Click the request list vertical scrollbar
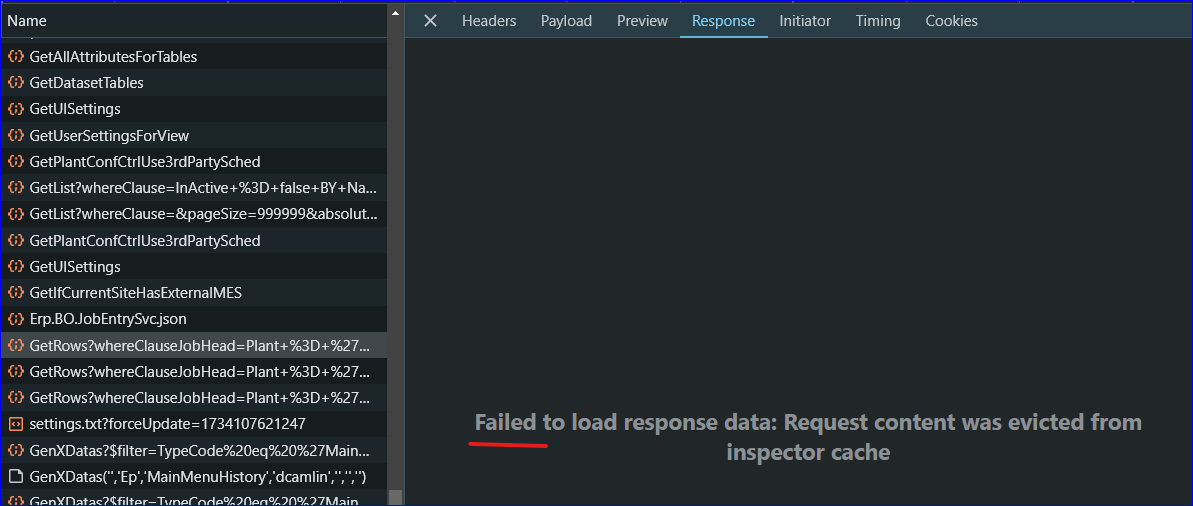This screenshot has height=506, width=1193. pos(395,255)
